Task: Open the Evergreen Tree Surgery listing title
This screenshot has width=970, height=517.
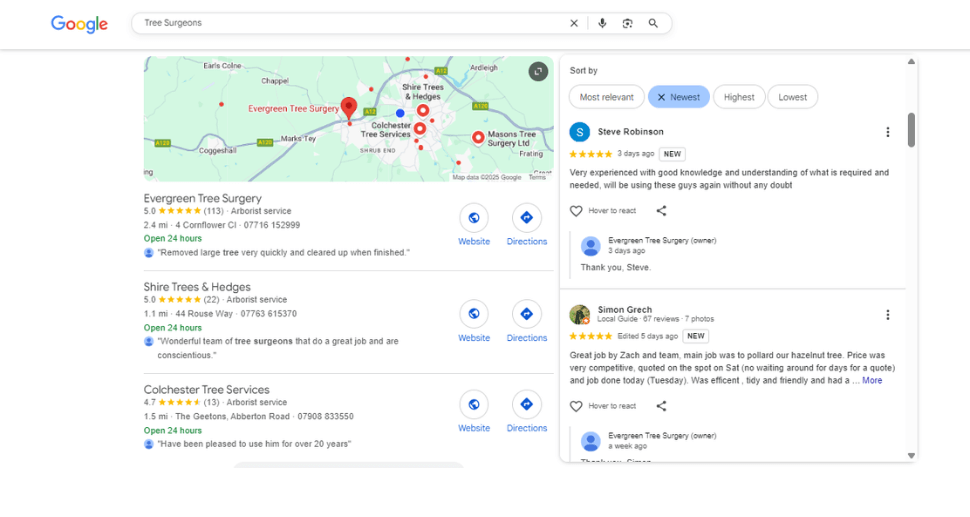Action: click(202, 199)
